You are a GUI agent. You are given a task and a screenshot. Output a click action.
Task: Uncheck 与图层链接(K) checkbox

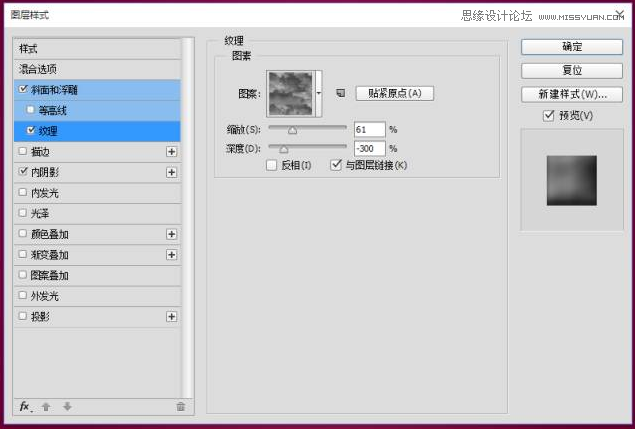click(336, 165)
